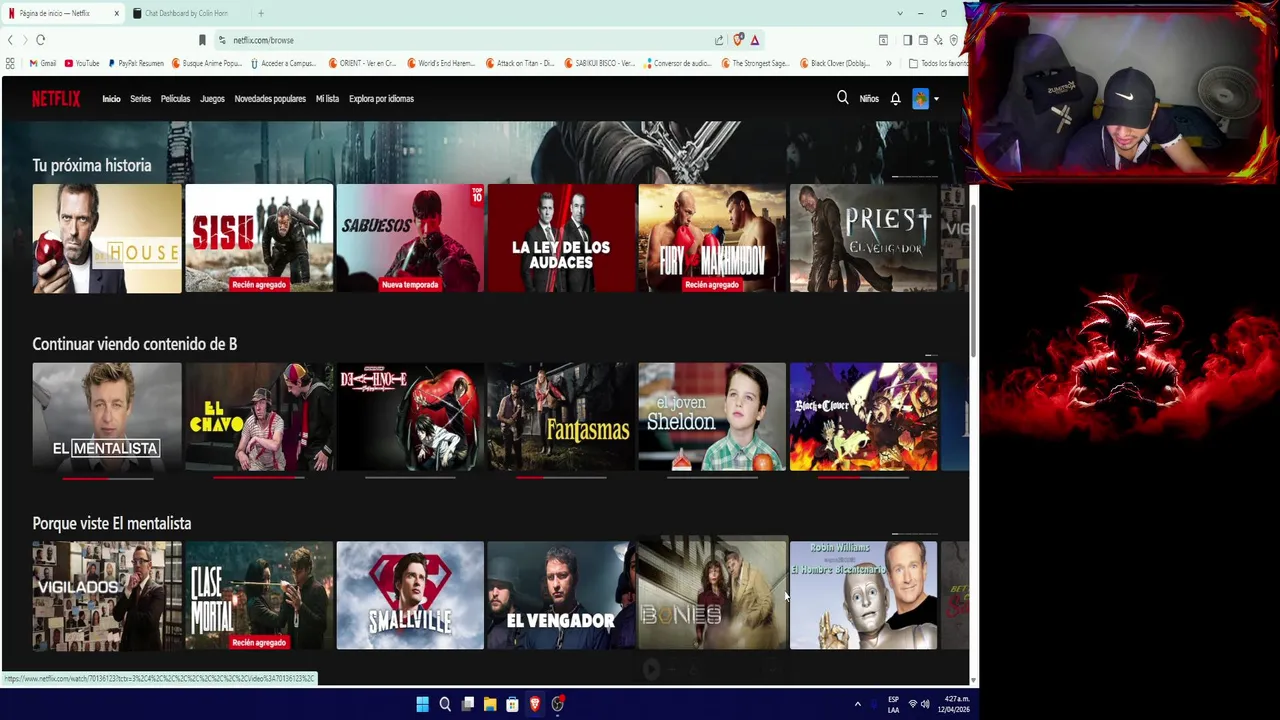
Task: Continue watching Fantasmas
Action: coord(561,416)
